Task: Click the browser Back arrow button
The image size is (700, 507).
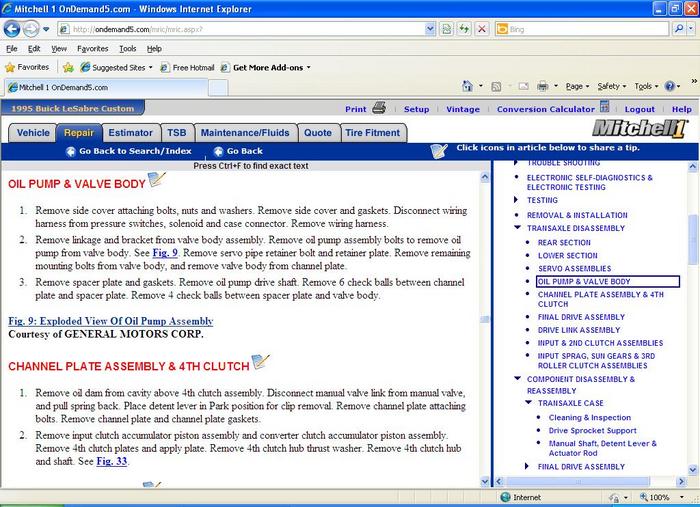Action: click(x=12, y=29)
